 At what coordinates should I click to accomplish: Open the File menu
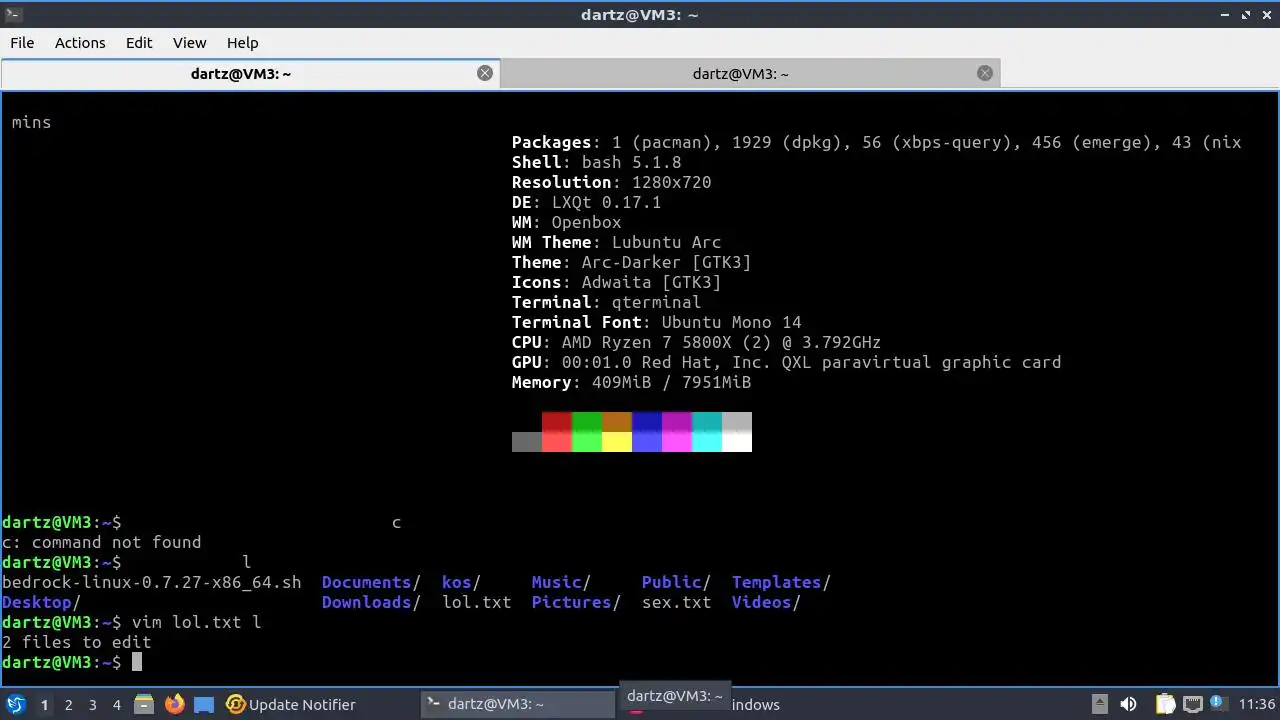[22, 43]
